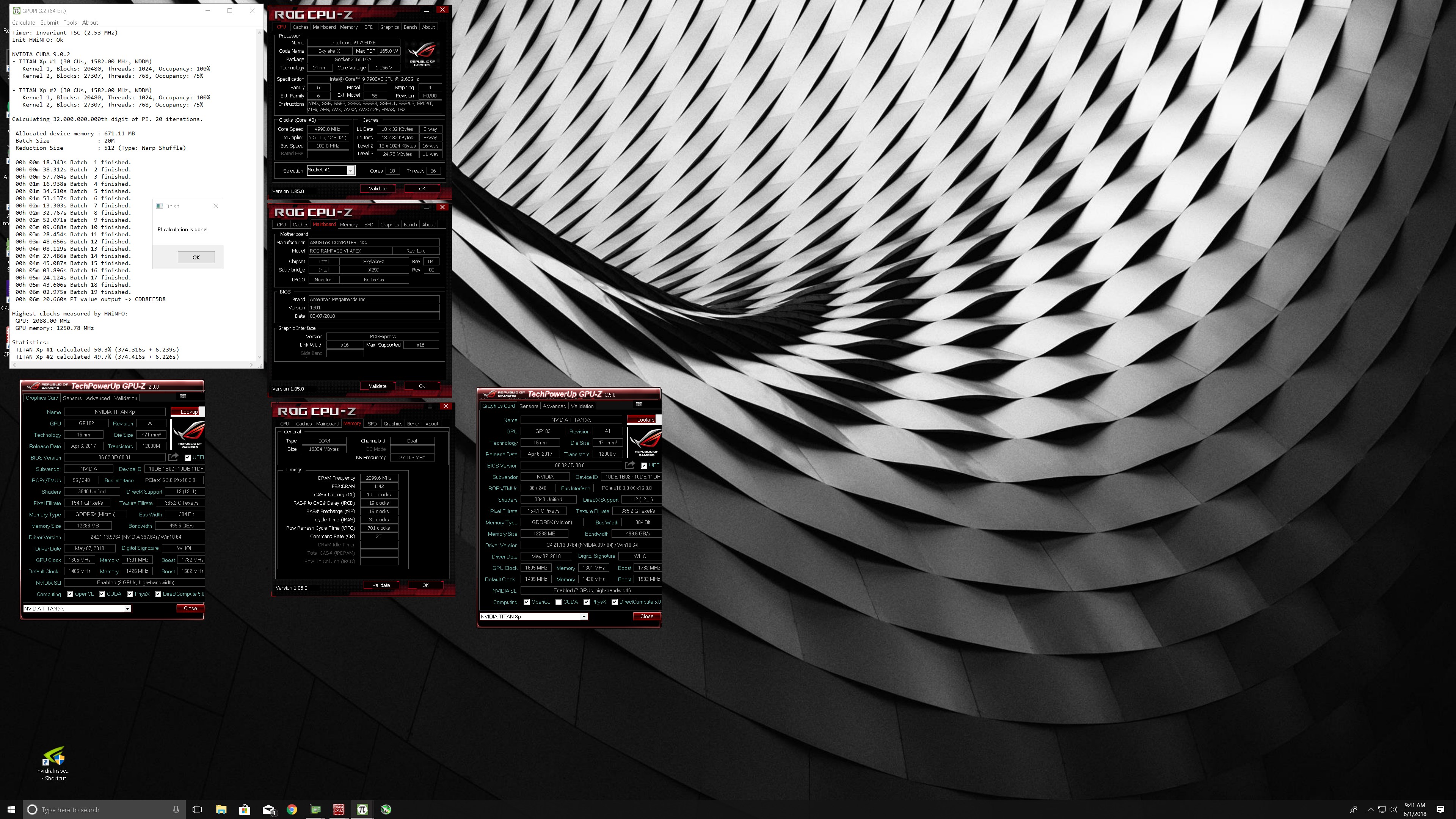Click the Type here to search box
This screenshot has width=1456, height=819.
coord(105,810)
